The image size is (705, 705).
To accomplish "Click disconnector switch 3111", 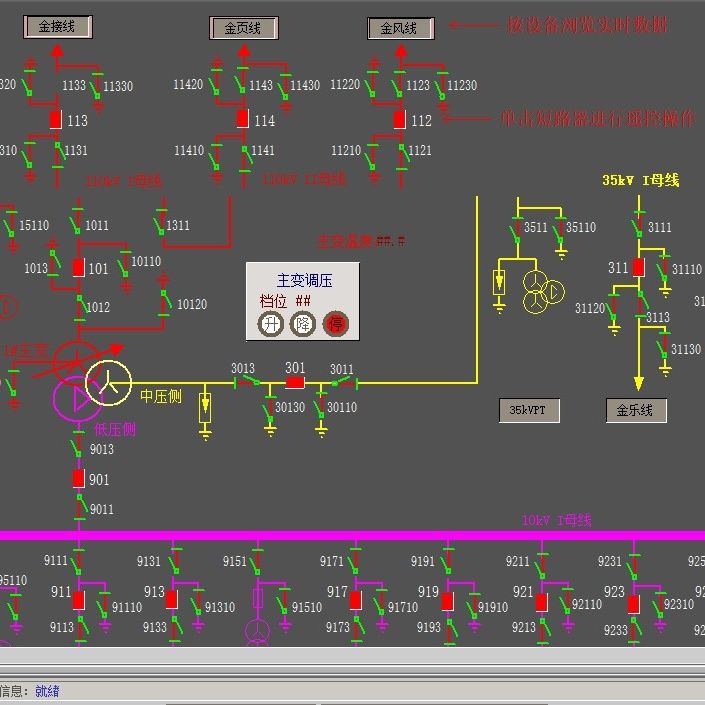I will coord(638,224).
